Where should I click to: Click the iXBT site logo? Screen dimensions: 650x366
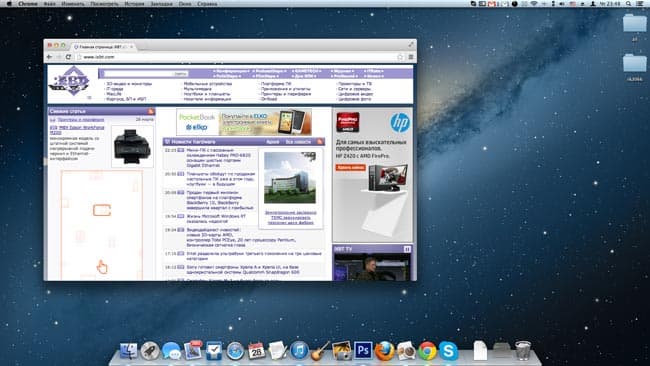[69, 82]
